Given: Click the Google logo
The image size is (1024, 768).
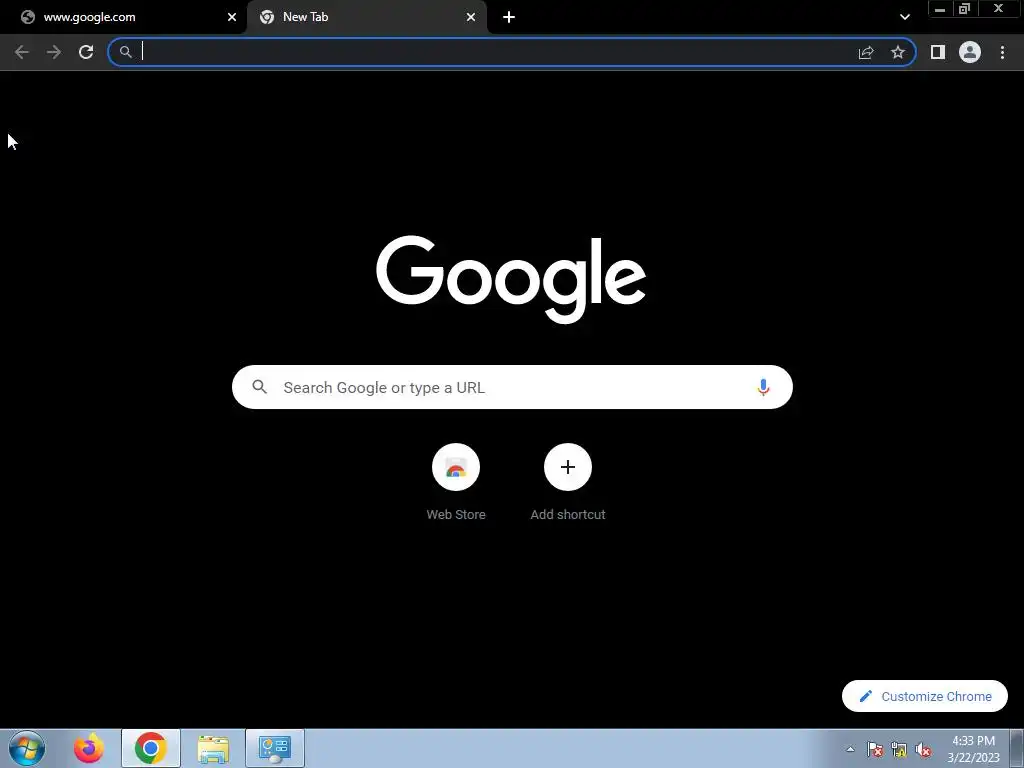Looking at the screenshot, I should (511, 279).
